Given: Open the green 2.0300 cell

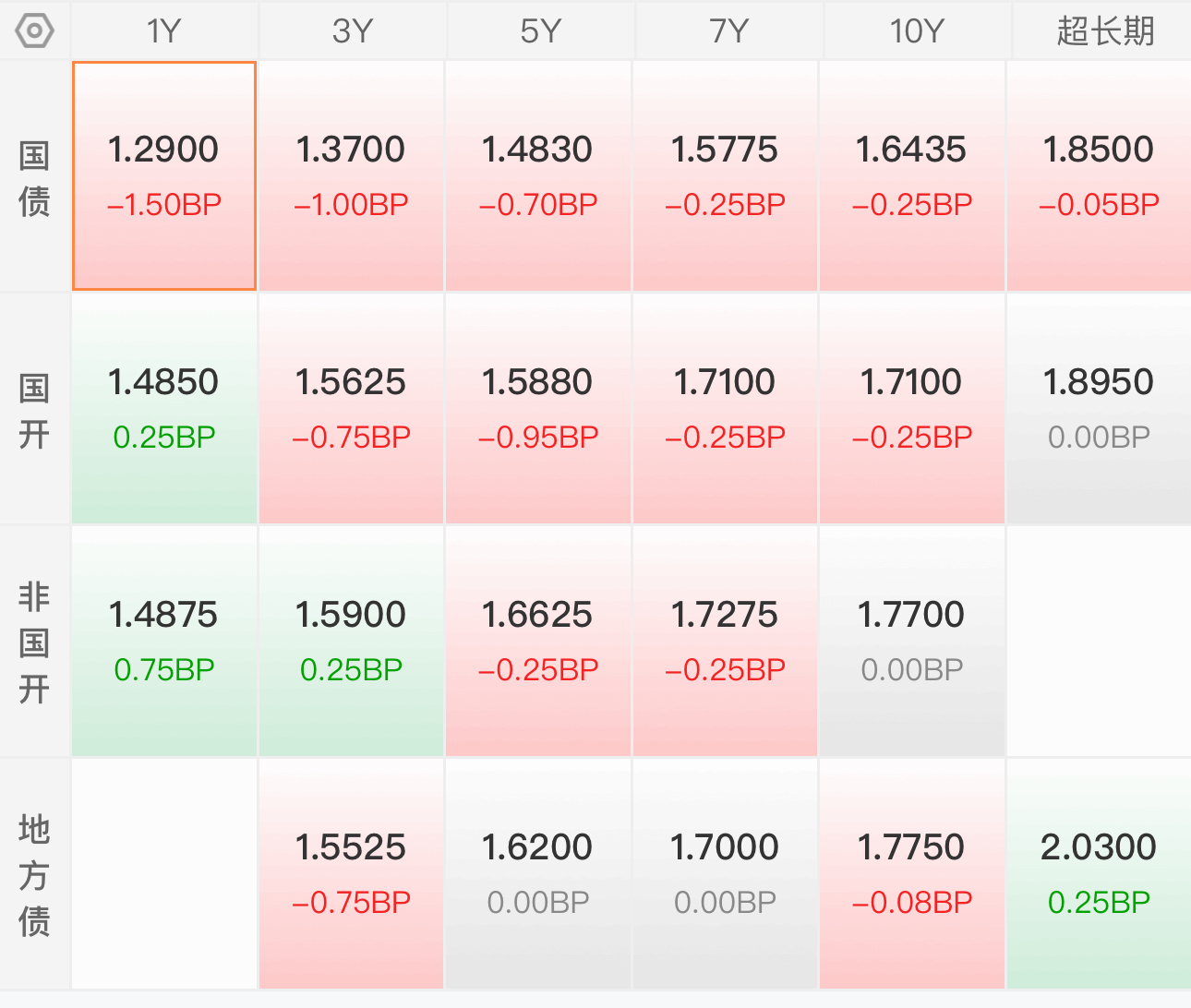Looking at the screenshot, I should click(x=1099, y=874).
